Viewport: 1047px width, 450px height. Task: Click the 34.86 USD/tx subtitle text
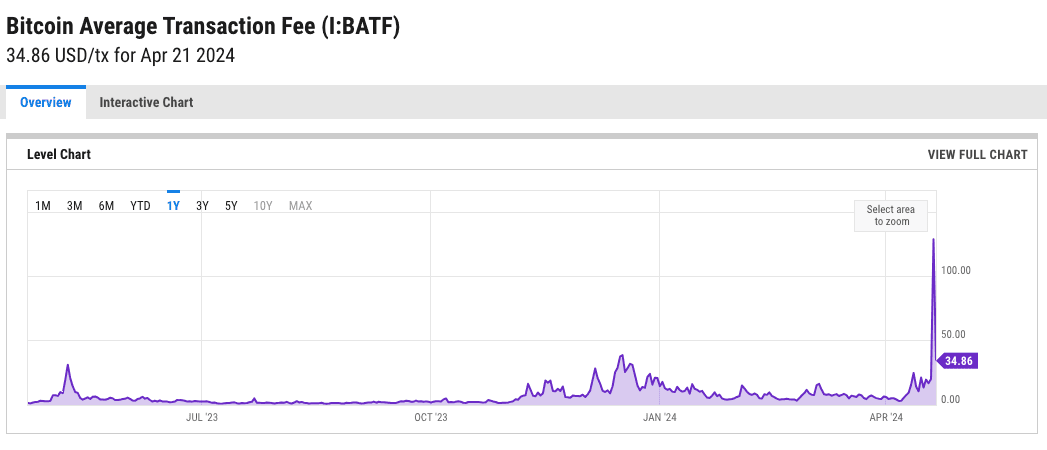[x=120, y=55]
